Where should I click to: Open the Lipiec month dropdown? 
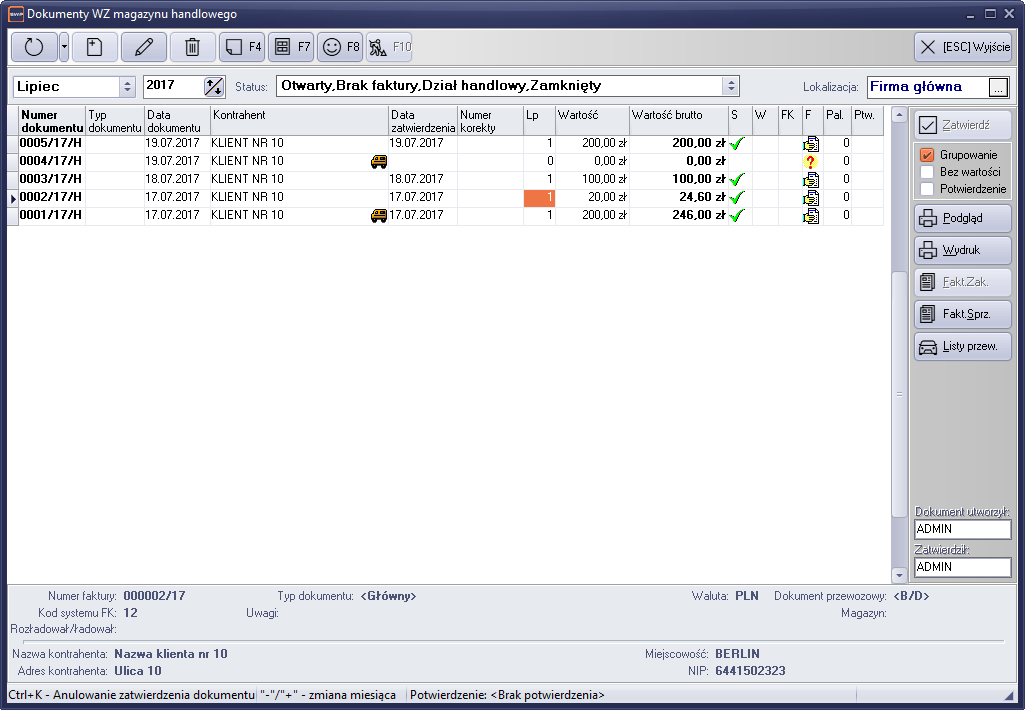127,87
